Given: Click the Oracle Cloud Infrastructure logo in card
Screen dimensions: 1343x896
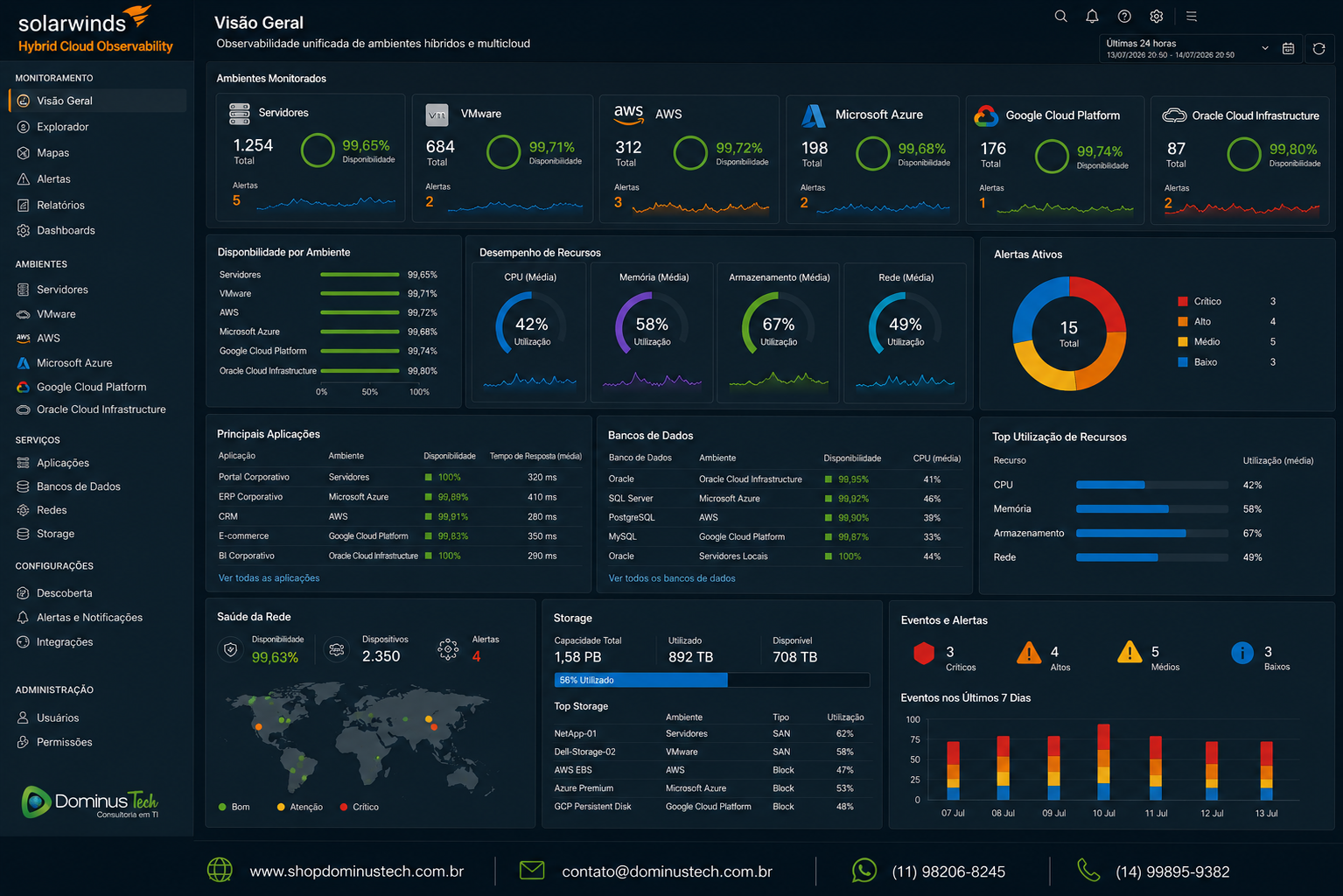Looking at the screenshot, I should click(1174, 115).
